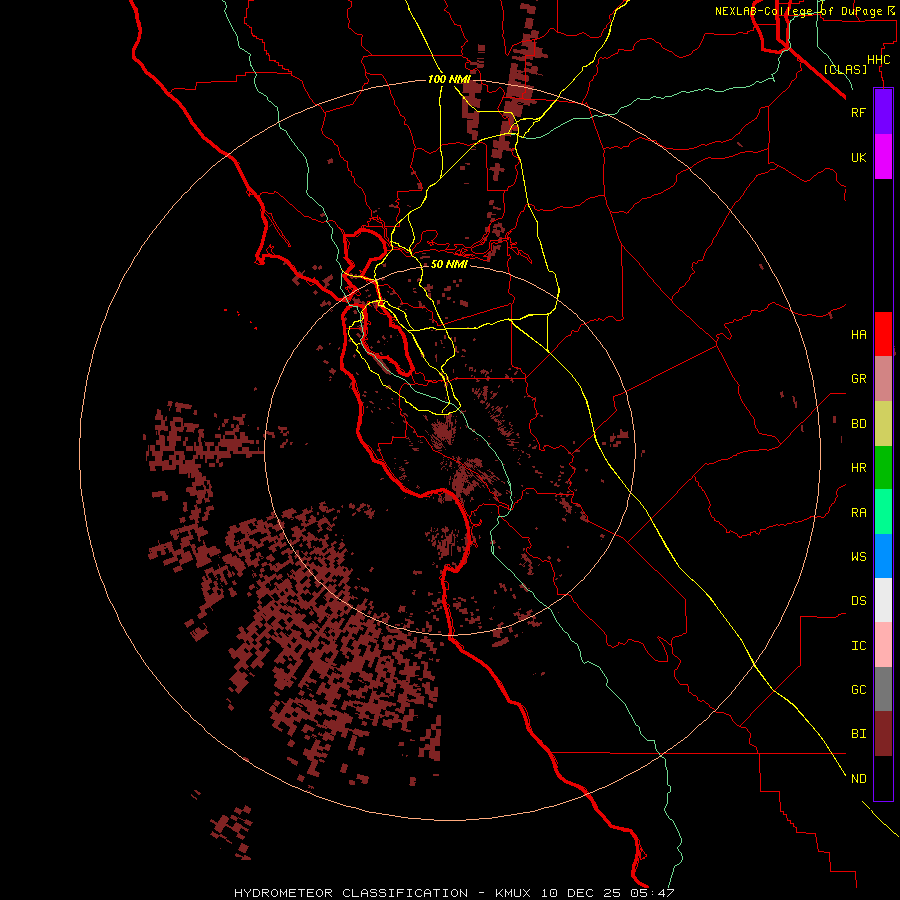Click the RF purple legend swatch
This screenshot has height=900, width=900.
[x=883, y=112]
